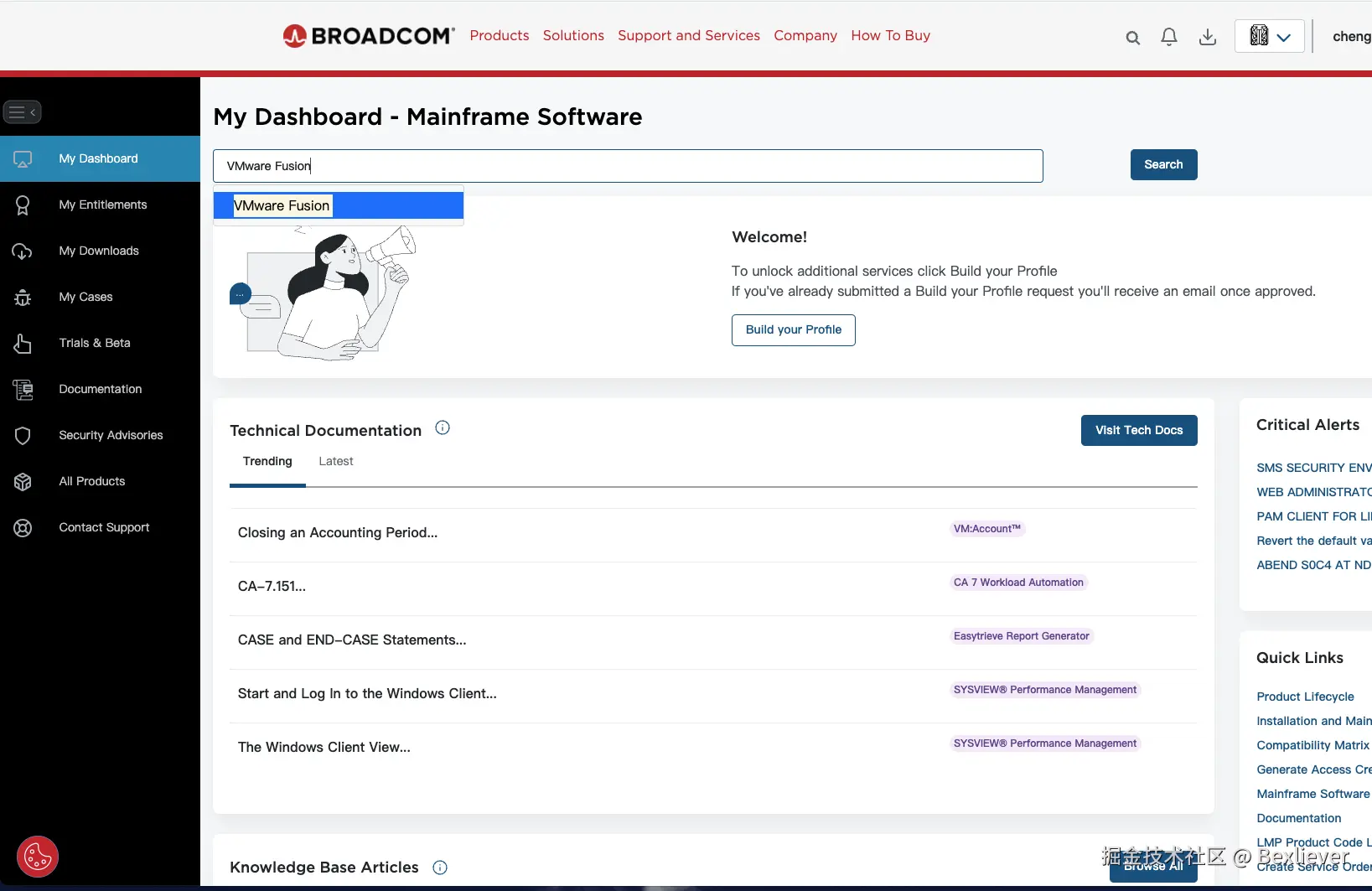Open Support and Services menu
This screenshot has height=891, width=1372.
click(x=689, y=35)
